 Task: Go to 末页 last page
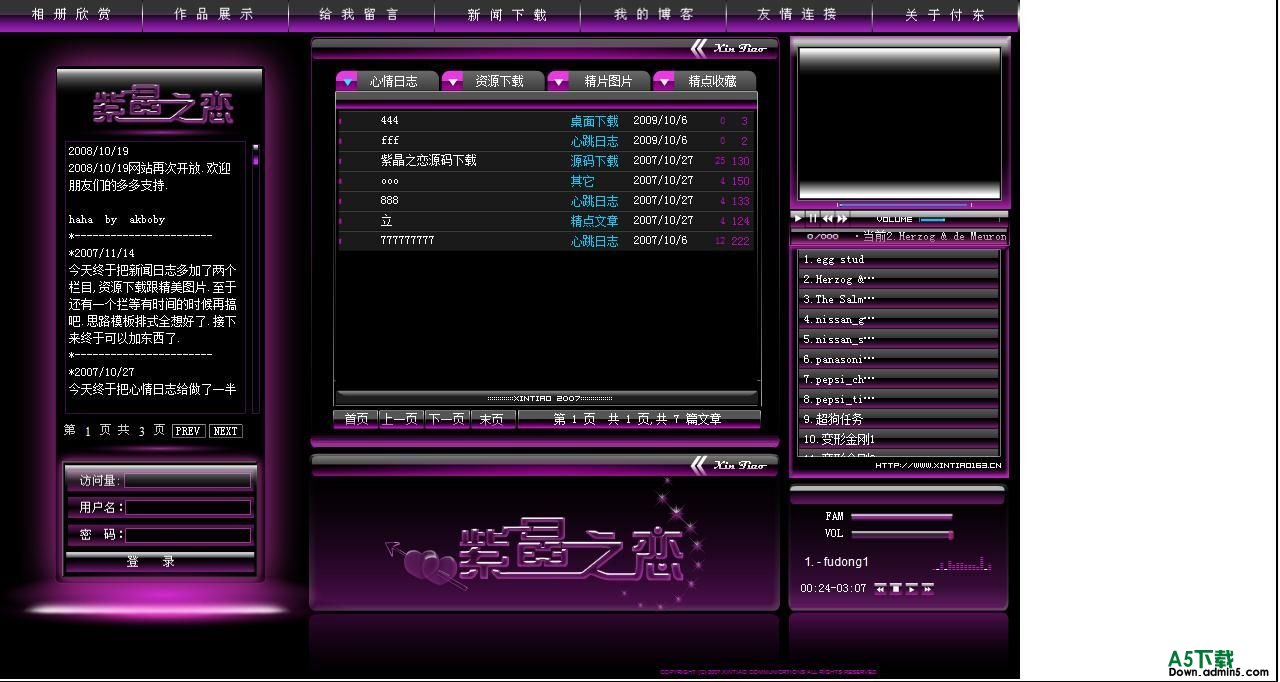491,420
